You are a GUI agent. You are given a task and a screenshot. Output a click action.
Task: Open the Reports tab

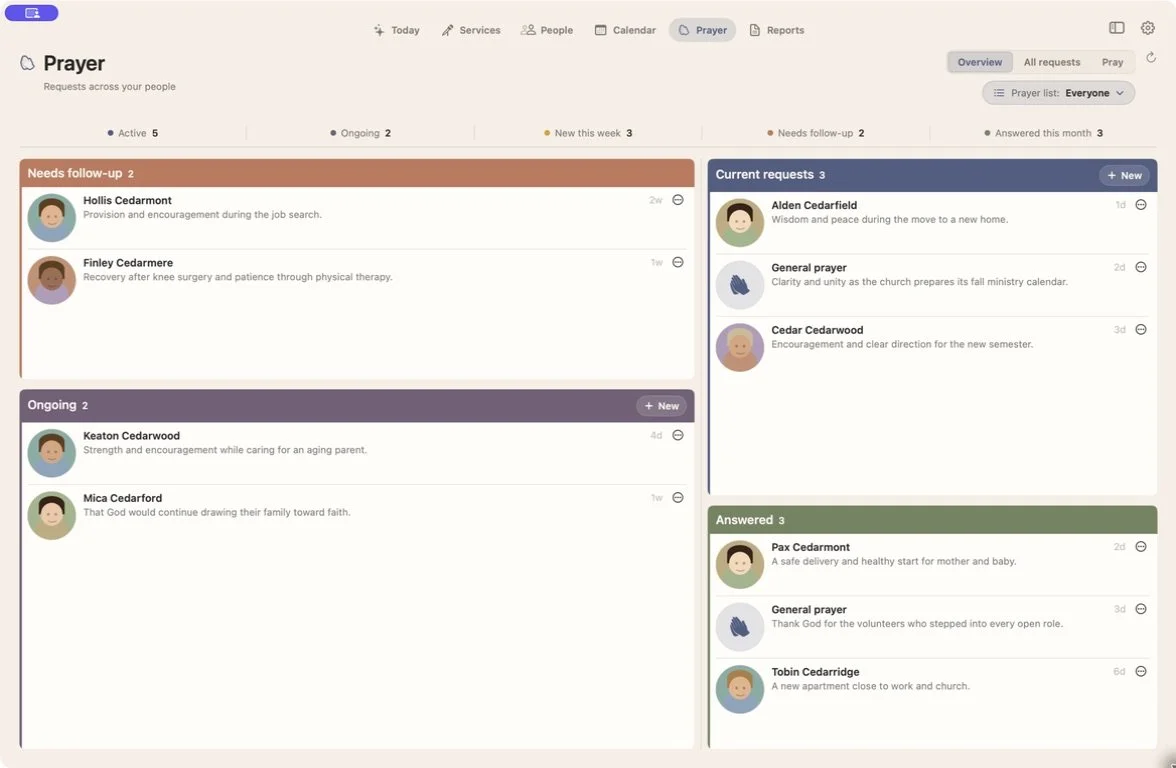tap(776, 30)
